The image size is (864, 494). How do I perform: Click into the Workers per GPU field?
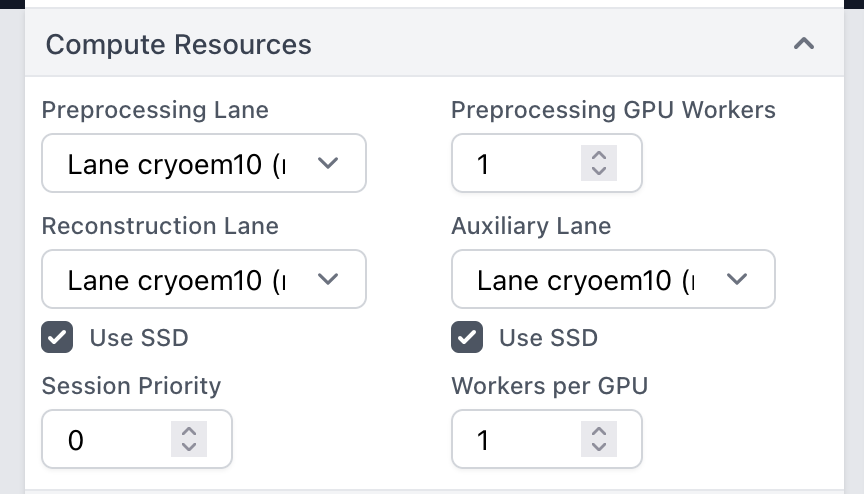pos(515,440)
